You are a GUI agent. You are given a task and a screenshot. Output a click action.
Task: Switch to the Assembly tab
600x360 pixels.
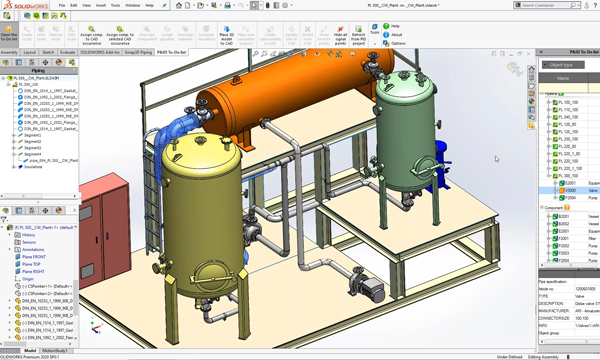(x=9, y=52)
